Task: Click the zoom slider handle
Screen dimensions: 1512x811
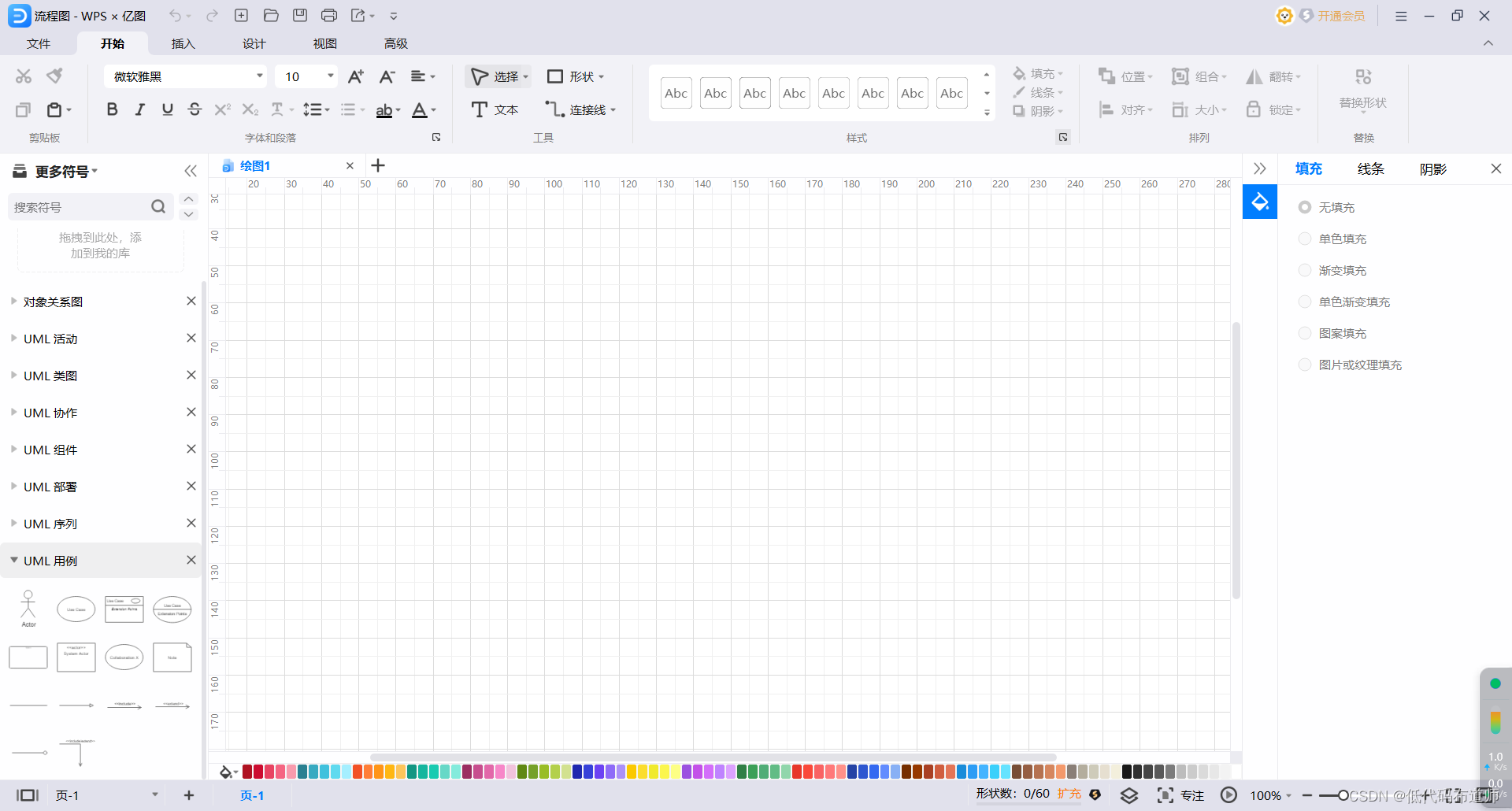Action: click(x=1343, y=795)
